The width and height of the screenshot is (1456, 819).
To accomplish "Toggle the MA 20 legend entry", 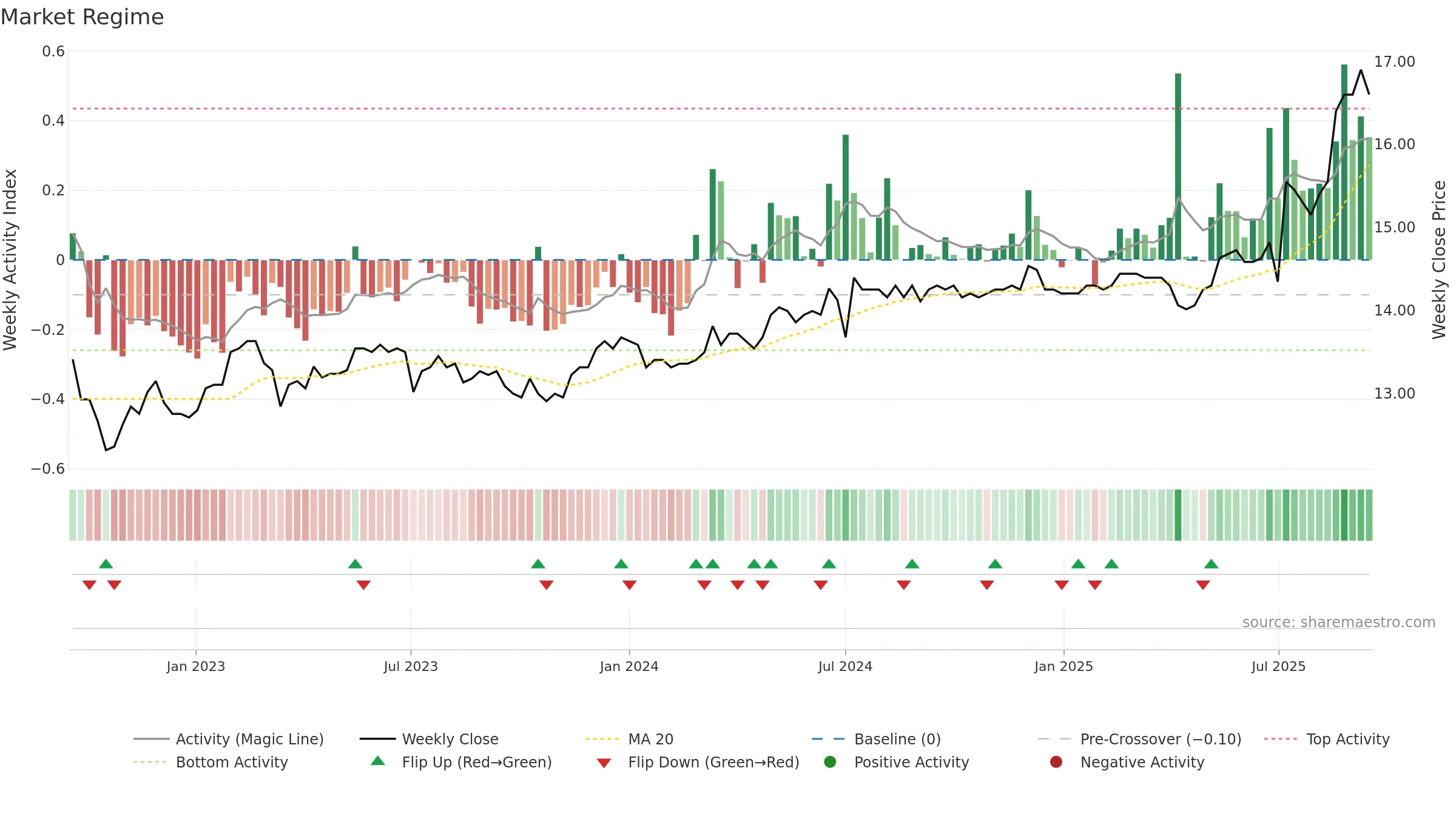I will coord(629,739).
